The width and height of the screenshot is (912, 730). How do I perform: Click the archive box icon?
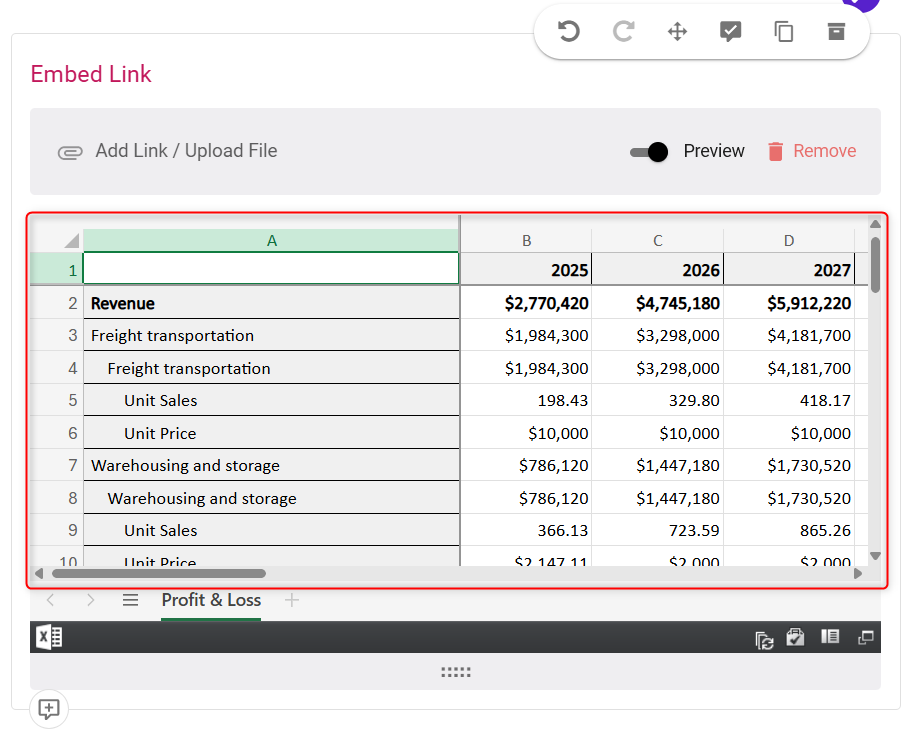point(836,32)
